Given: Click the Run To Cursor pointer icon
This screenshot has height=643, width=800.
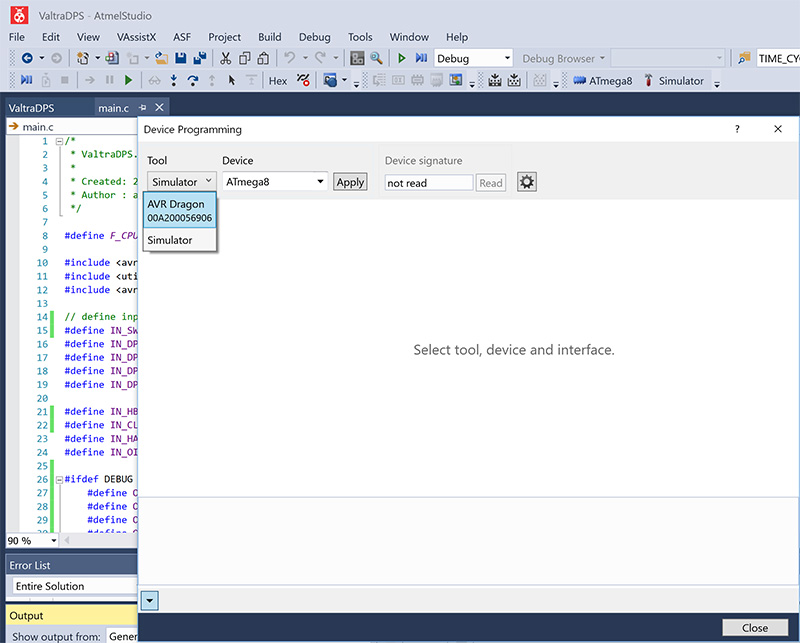Looking at the screenshot, I should (232, 80).
